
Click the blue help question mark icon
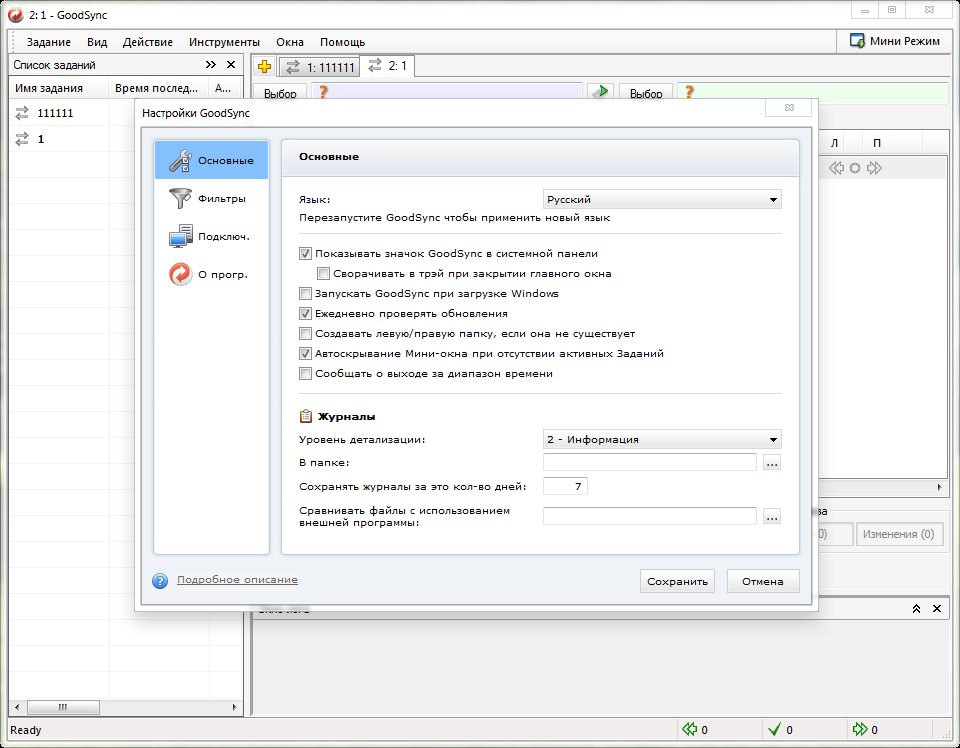click(x=160, y=580)
